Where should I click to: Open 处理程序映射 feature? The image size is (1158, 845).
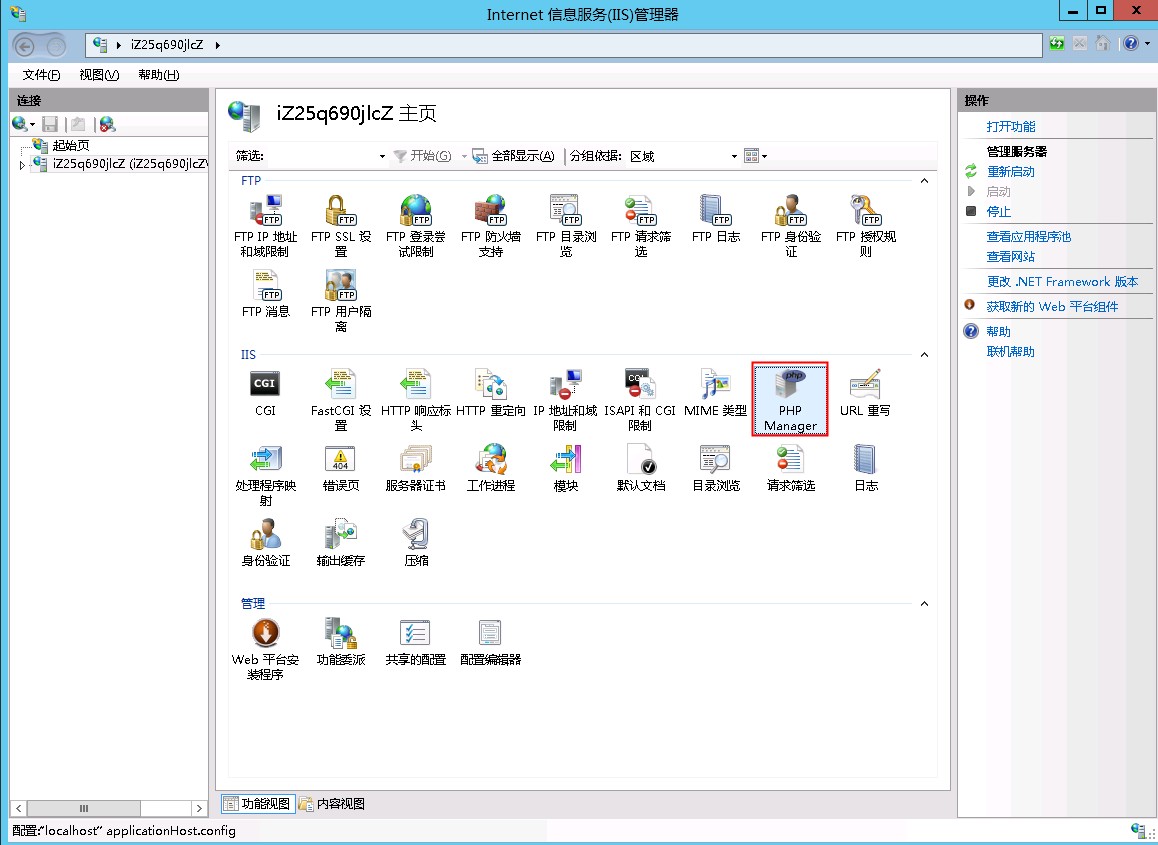pyautogui.click(x=265, y=476)
